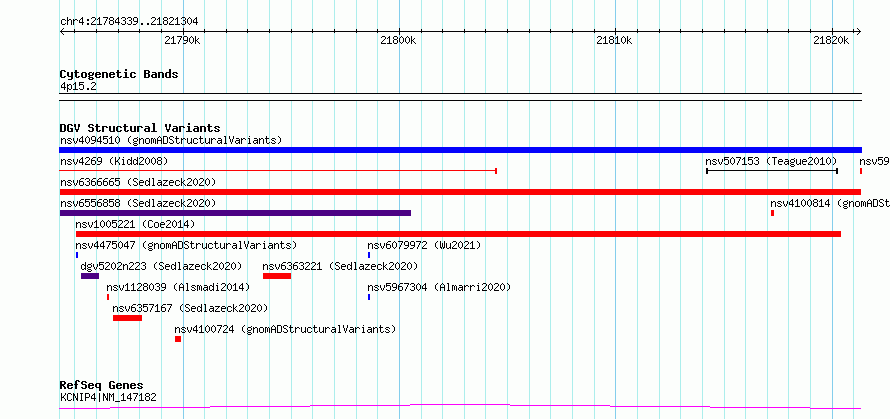Image resolution: width=890 pixels, height=419 pixels.
Task: Click the nsv4094510 blue variant bar
Action: [x=460, y=150]
